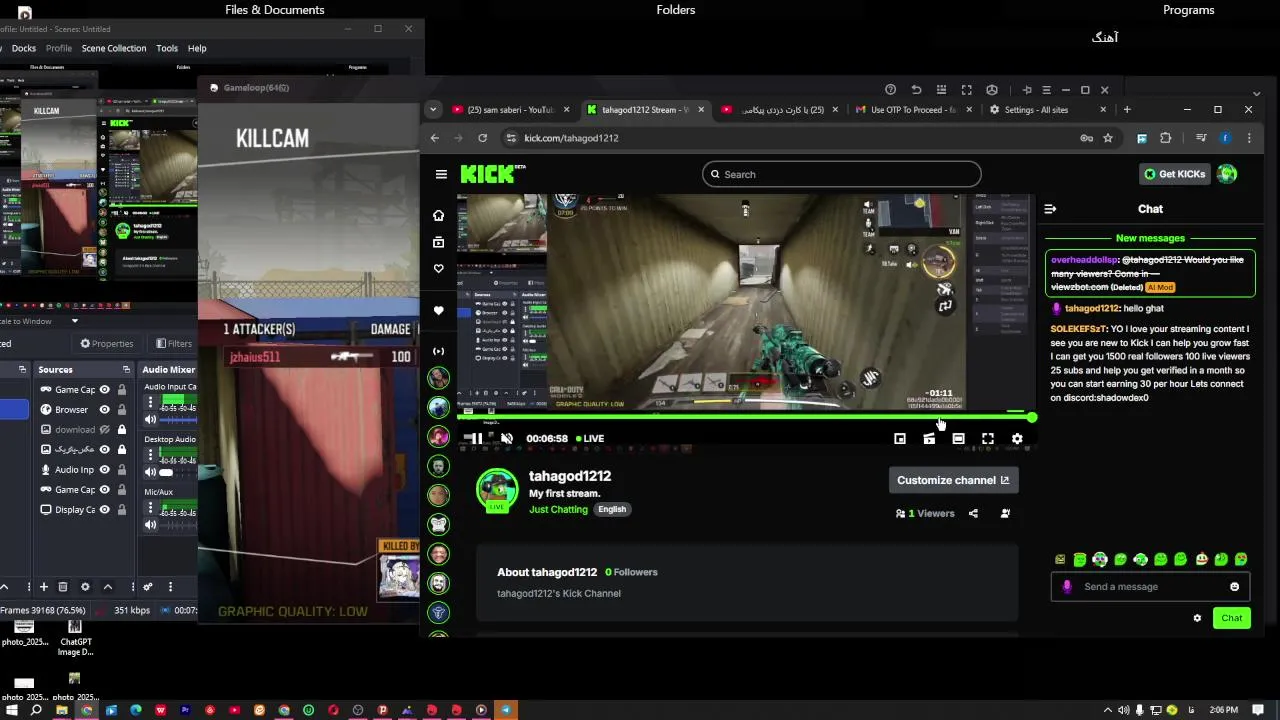Hide the Display Ca source in OBS
Image resolution: width=1280 pixels, height=720 pixels.
[x=104, y=510]
